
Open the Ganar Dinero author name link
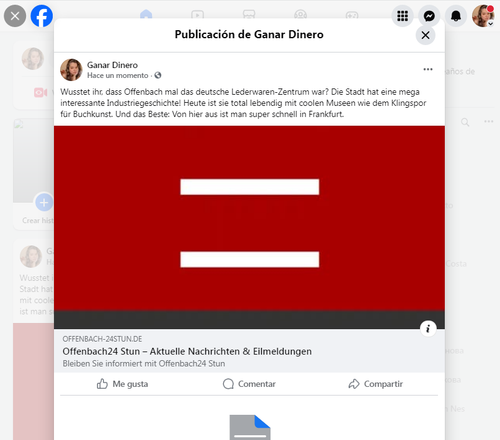tap(112, 65)
